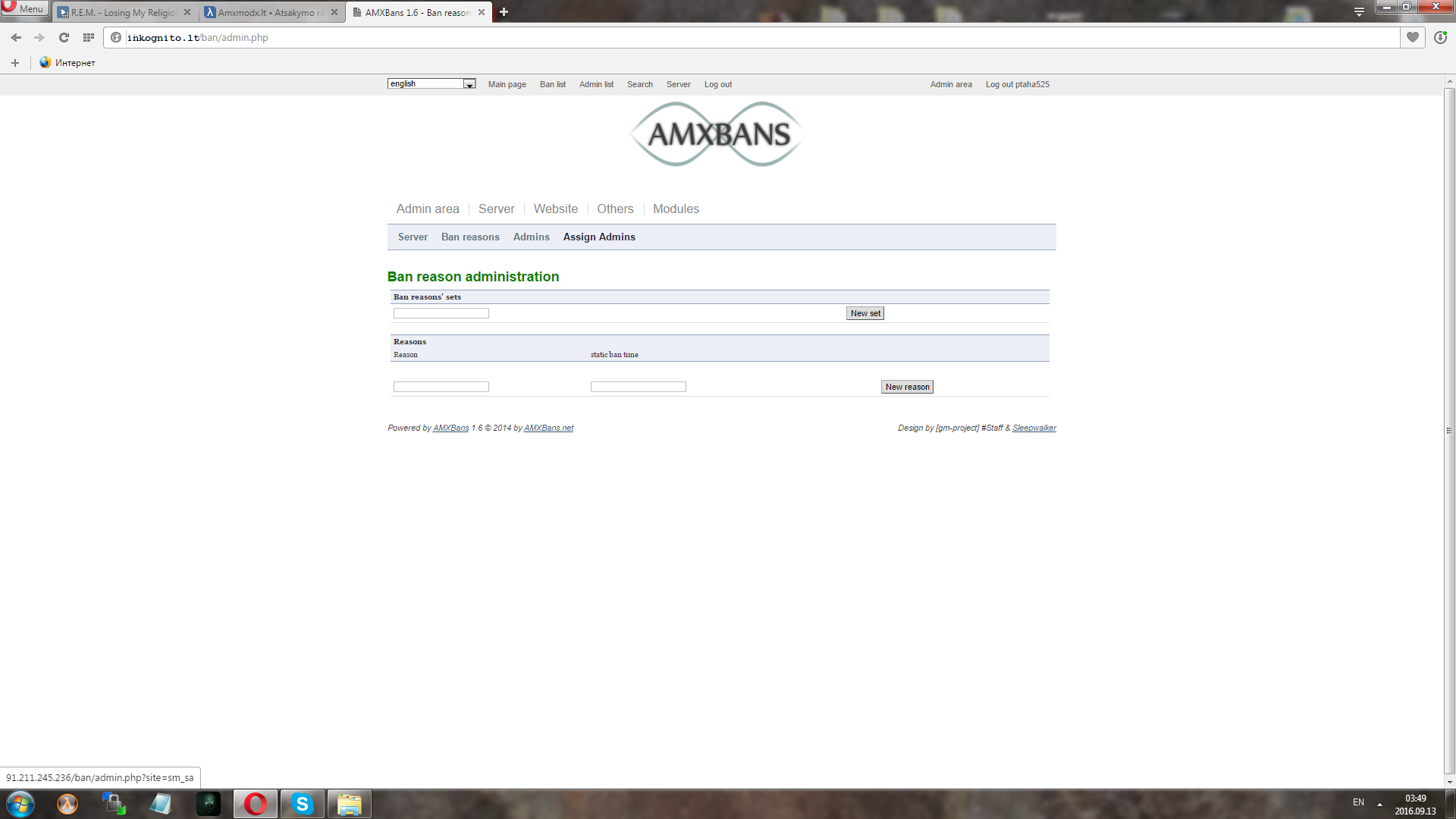Open the Admin list link
The image size is (1456, 819).
click(x=596, y=84)
